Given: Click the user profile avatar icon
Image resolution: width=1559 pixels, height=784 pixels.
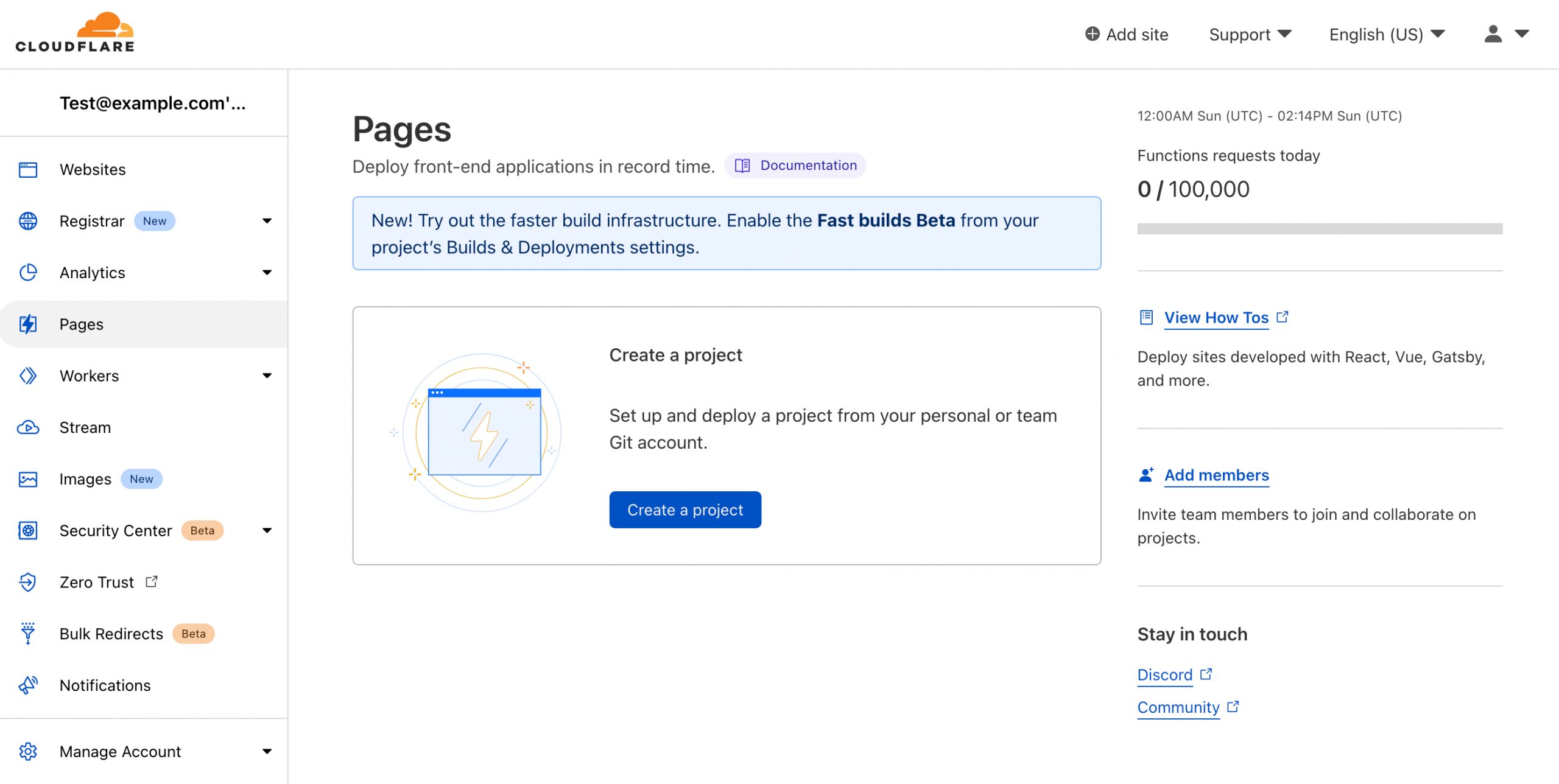Looking at the screenshot, I should [1493, 34].
